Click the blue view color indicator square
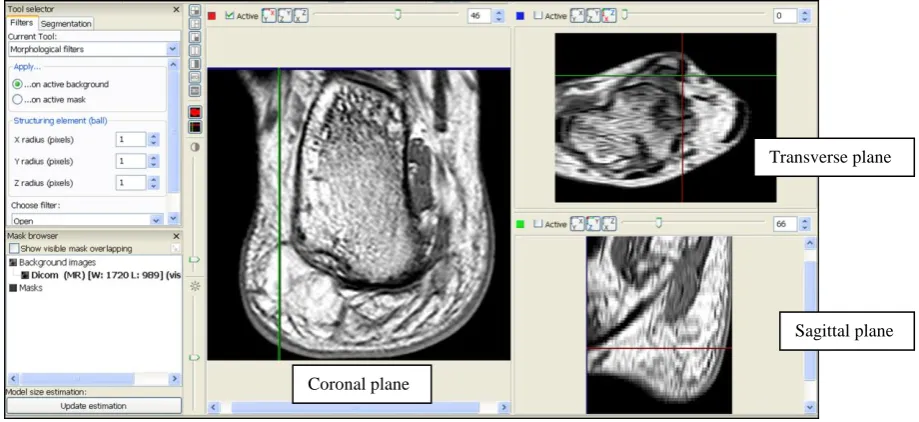The width and height of the screenshot is (919, 422). pyautogui.click(x=520, y=16)
